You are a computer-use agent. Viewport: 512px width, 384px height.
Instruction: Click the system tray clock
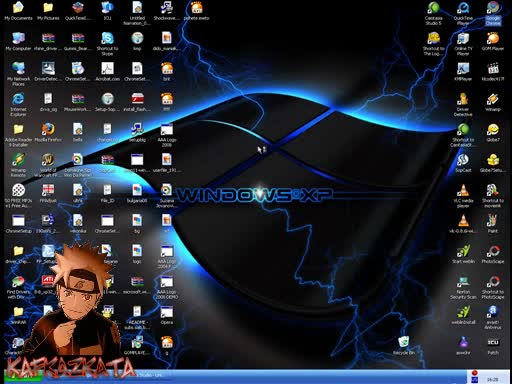pyautogui.click(x=492, y=379)
